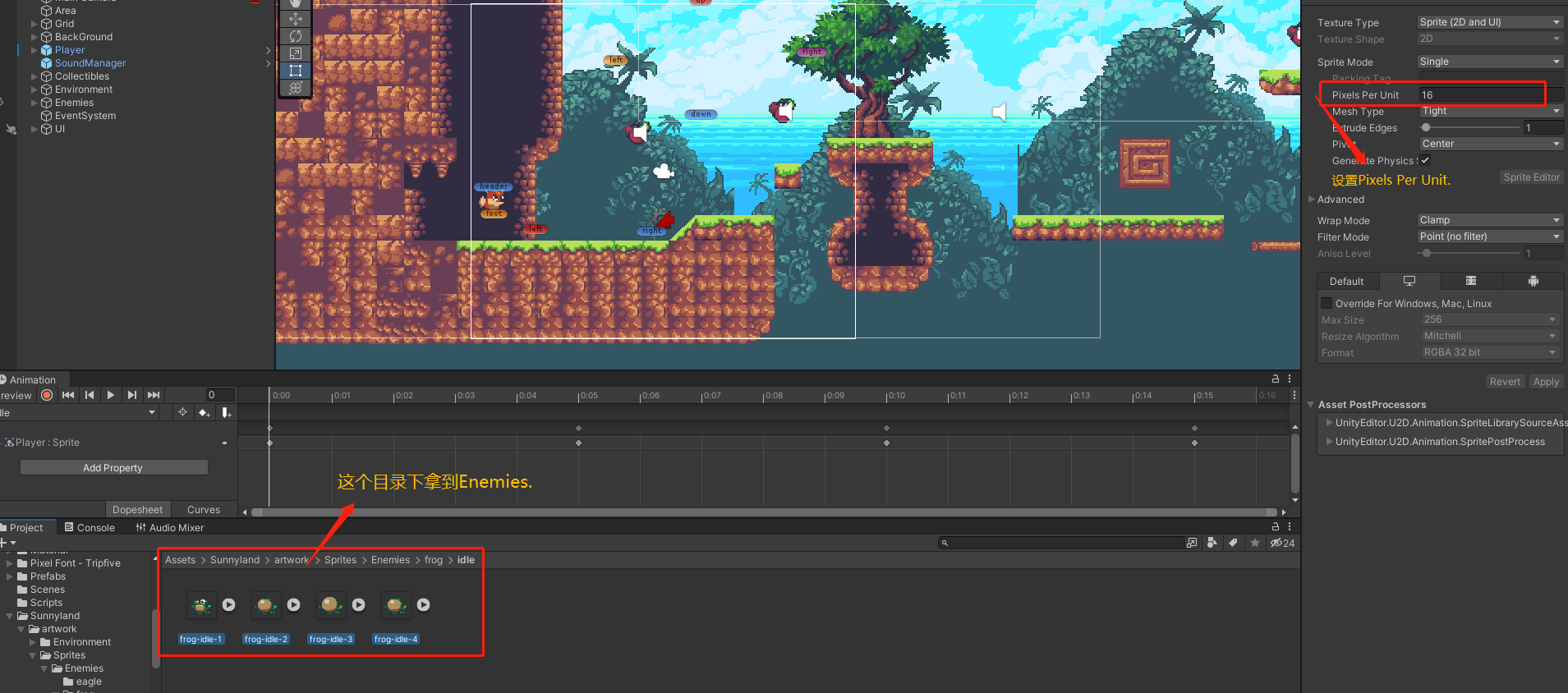Switch to Curves view
The width and height of the screenshot is (1568, 693).
[x=204, y=510]
